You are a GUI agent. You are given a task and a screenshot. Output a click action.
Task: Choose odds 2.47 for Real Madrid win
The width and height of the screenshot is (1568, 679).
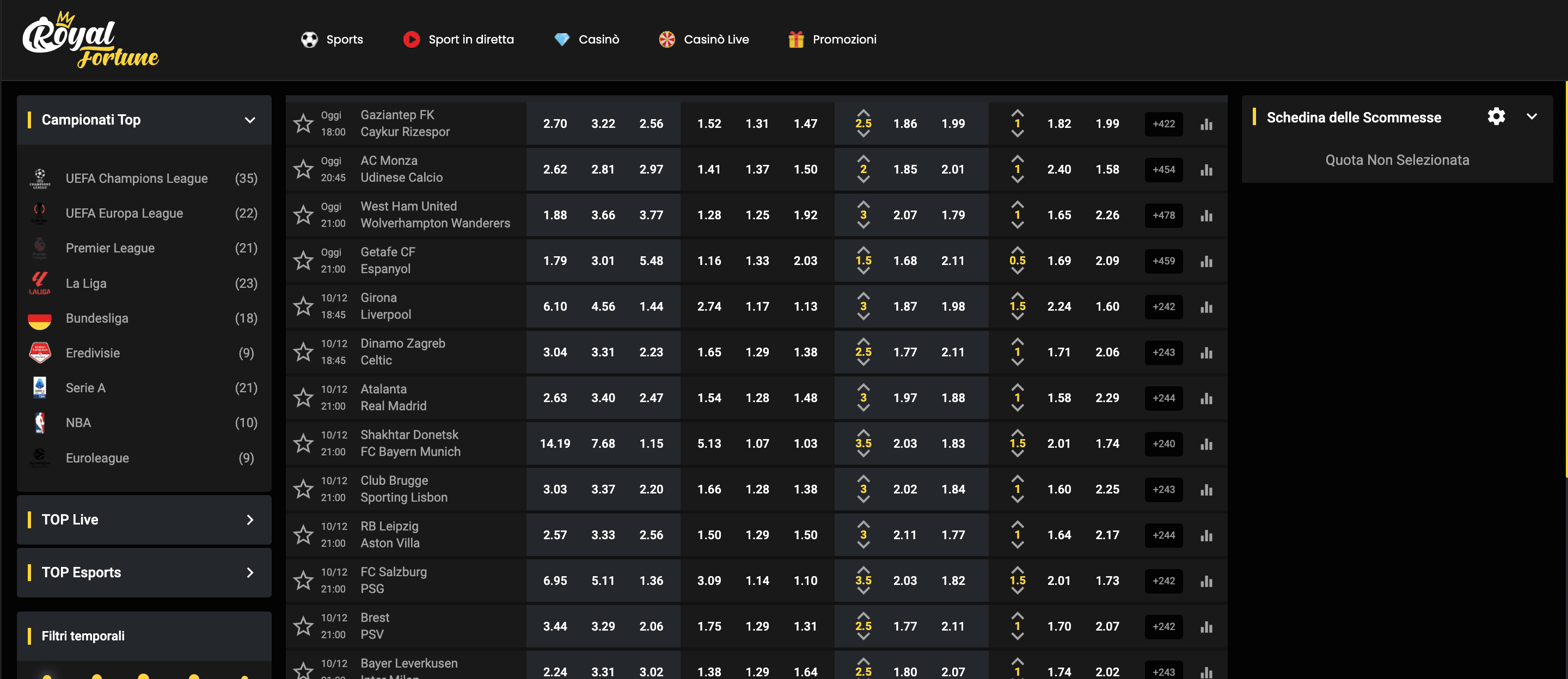[x=651, y=398]
